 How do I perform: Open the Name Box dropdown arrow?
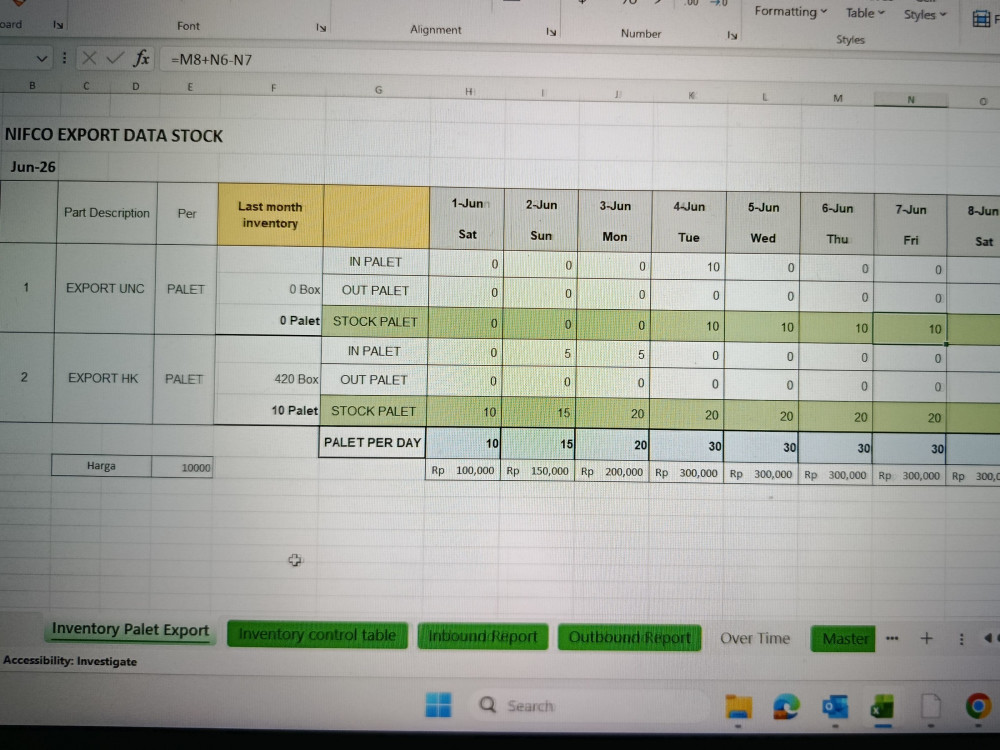coord(41,59)
